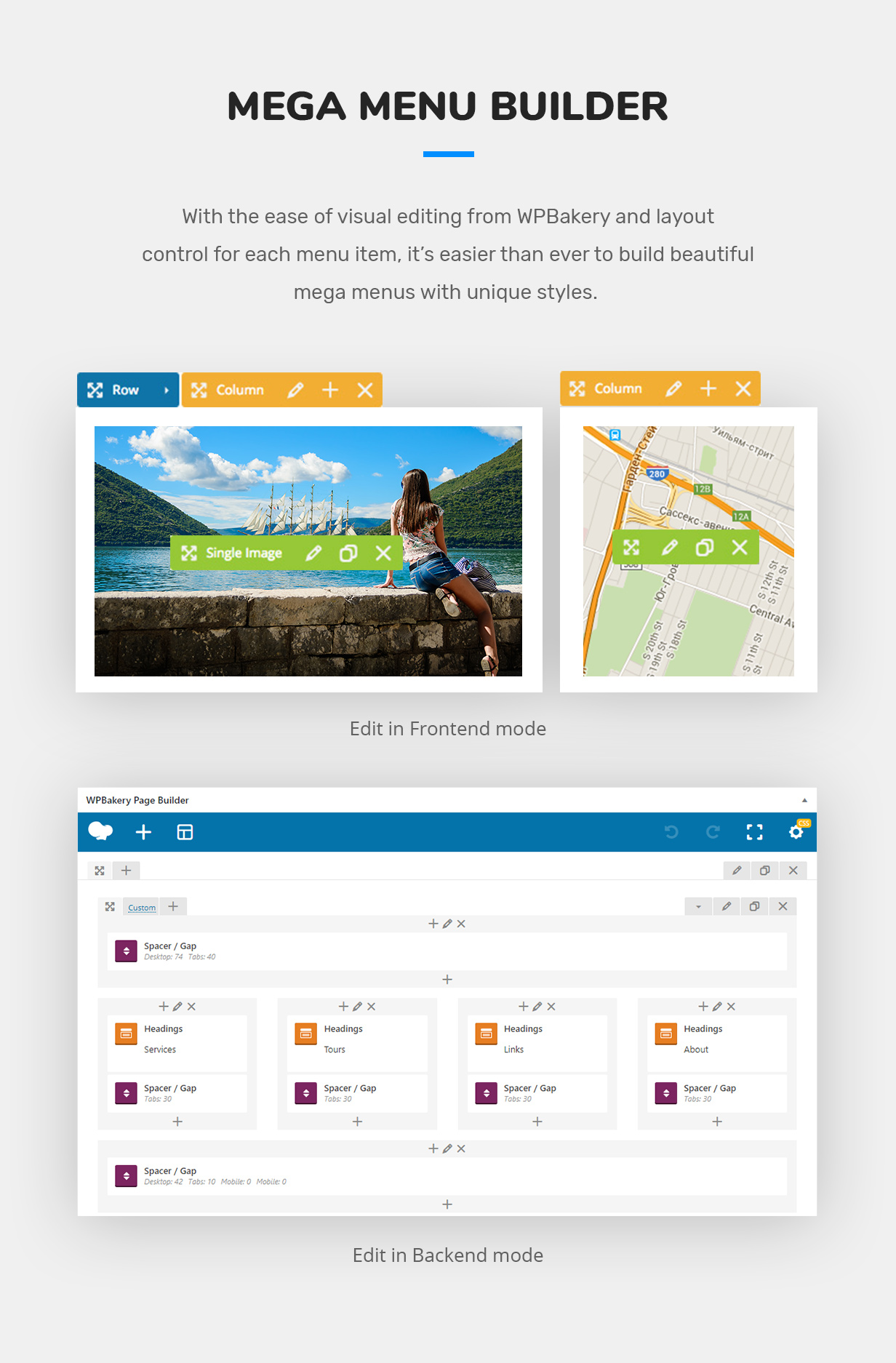The width and height of the screenshot is (896, 1363).
Task: Select Spacer / Gap Desktop: 42 element
Action: click(x=447, y=1175)
